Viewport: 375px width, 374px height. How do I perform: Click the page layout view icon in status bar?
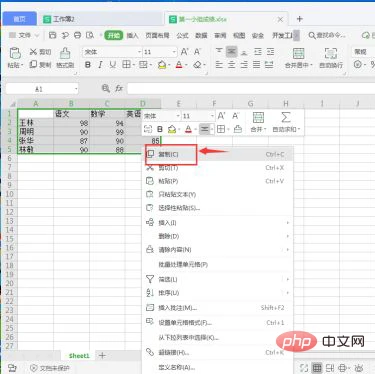tap(330, 368)
